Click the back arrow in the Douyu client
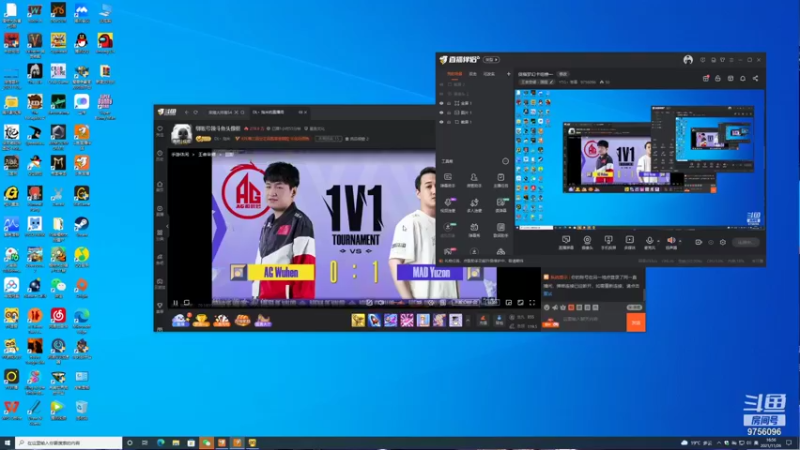Screen dimensions: 800x450 pyautogui.click(x=187, y=112)
